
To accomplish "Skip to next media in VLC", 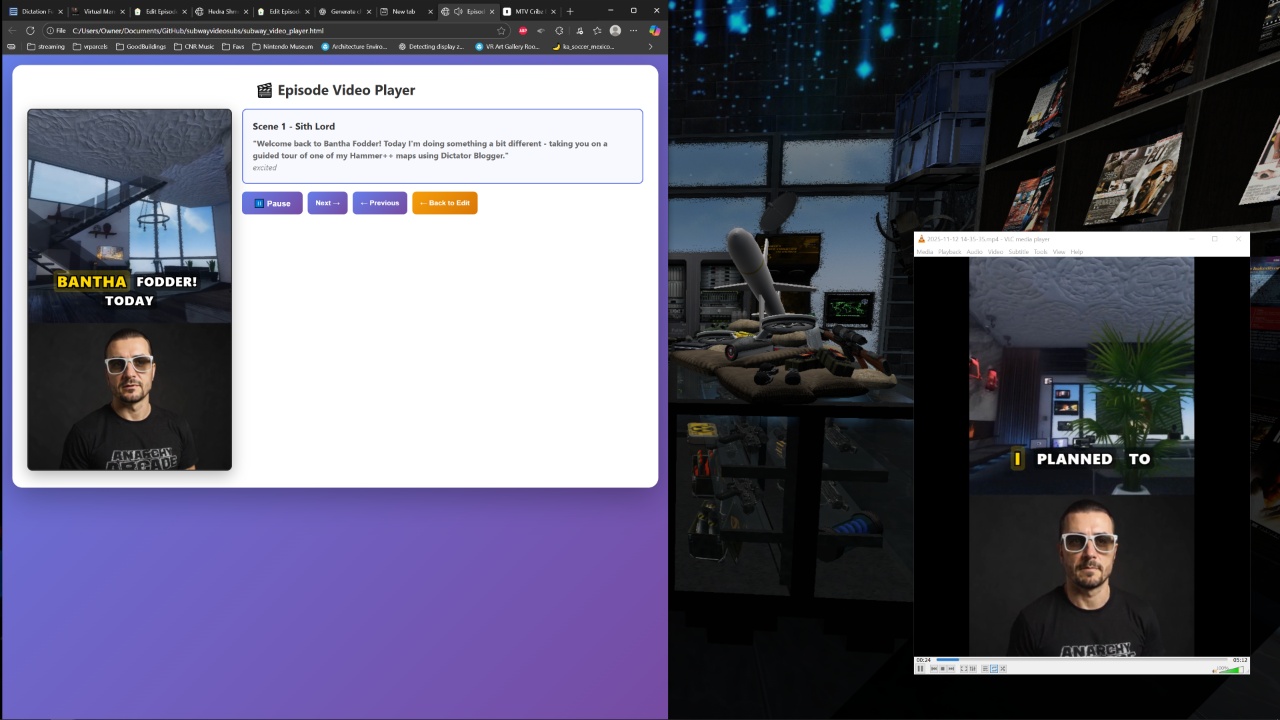I will [952, 669].
